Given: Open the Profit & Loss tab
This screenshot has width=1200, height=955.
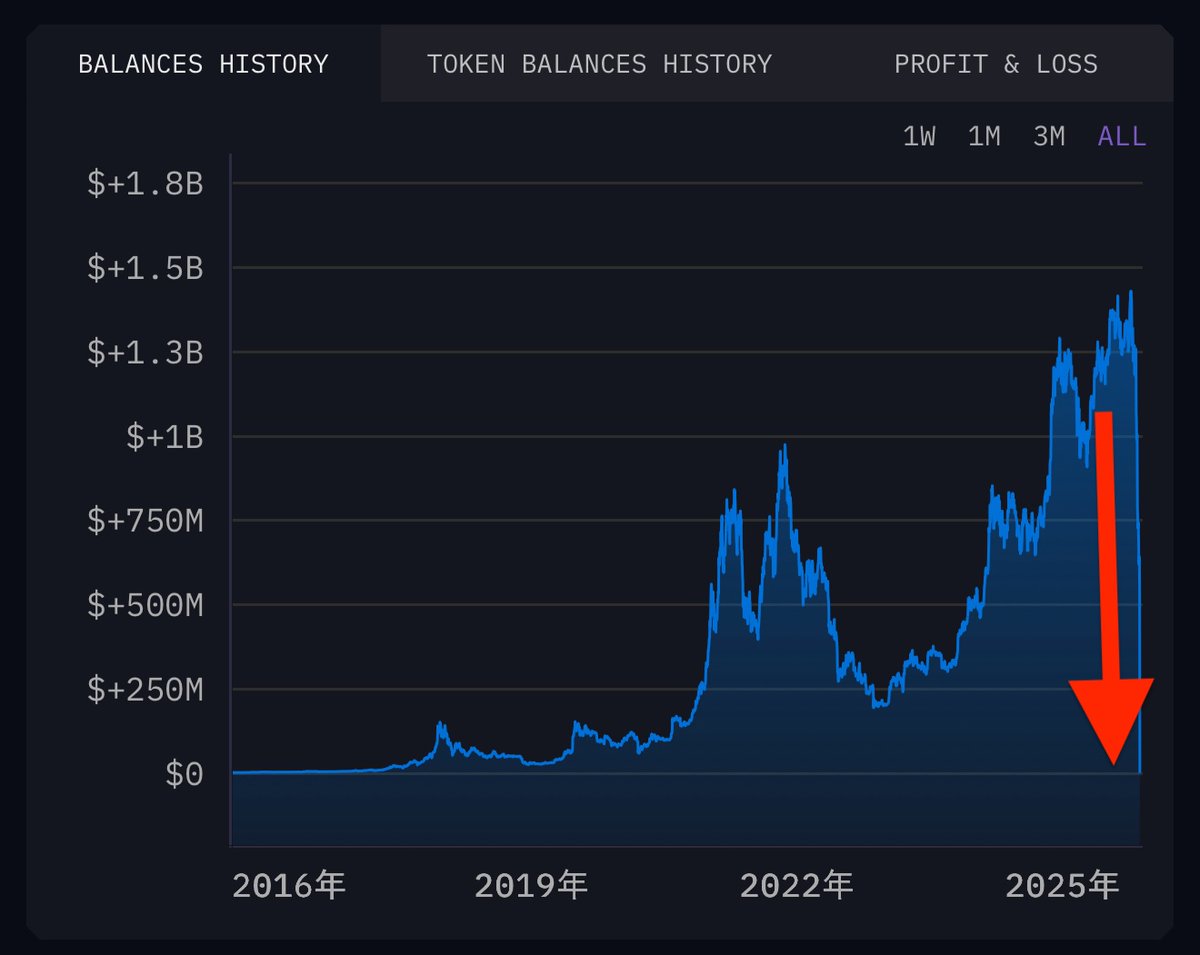Looking at the screenshot, I should (996, 65).
